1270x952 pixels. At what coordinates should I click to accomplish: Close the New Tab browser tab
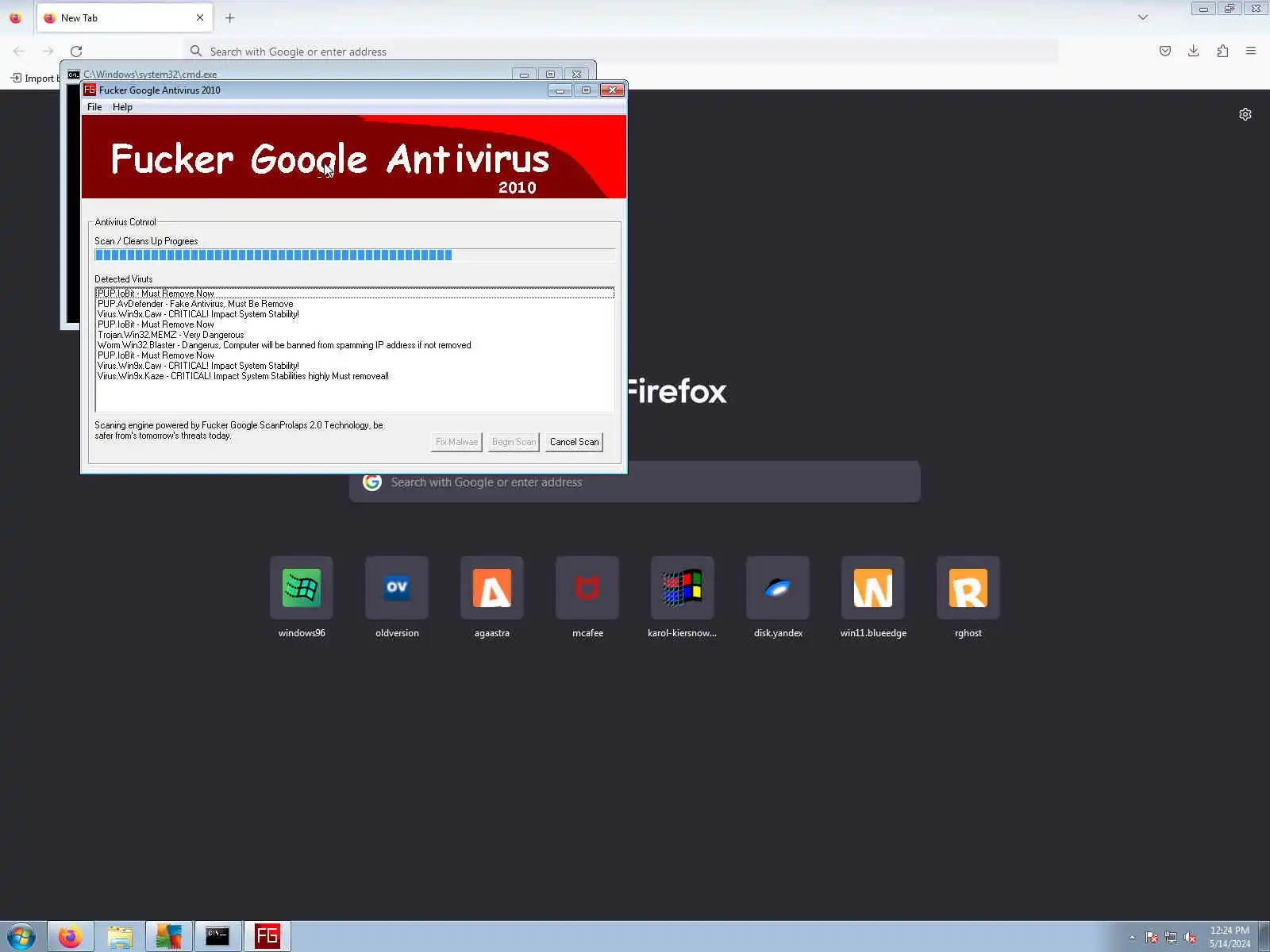(x=200, y=17)
